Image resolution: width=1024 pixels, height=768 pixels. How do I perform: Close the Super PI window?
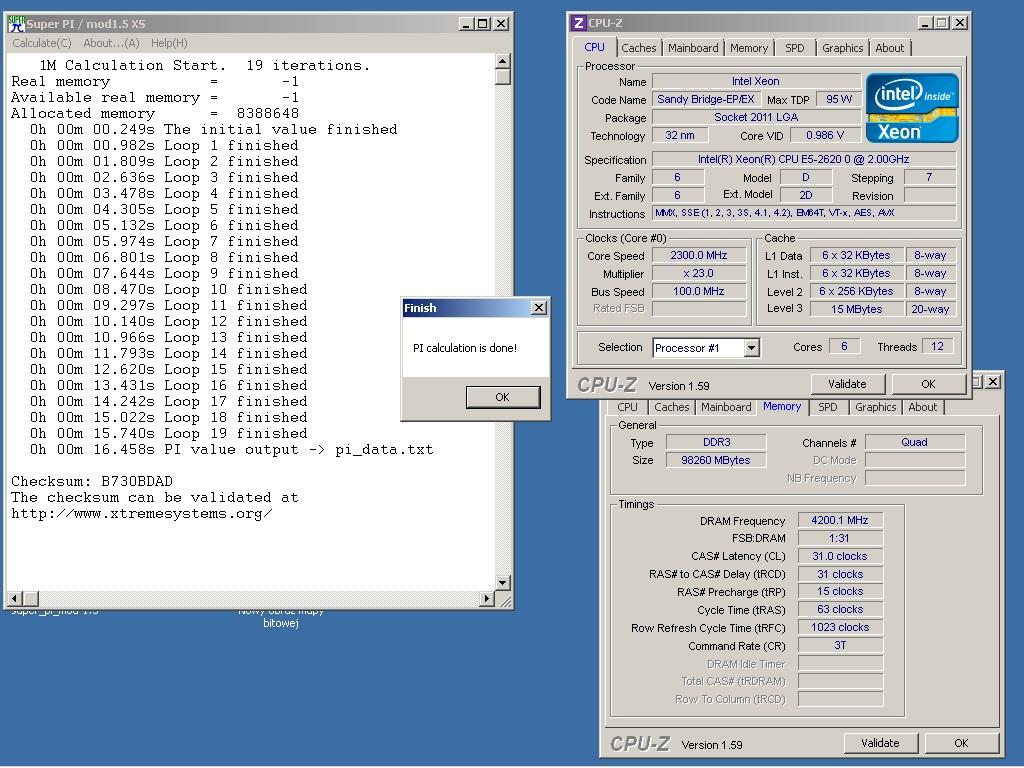pyautogui.click(x=501, y=24)
